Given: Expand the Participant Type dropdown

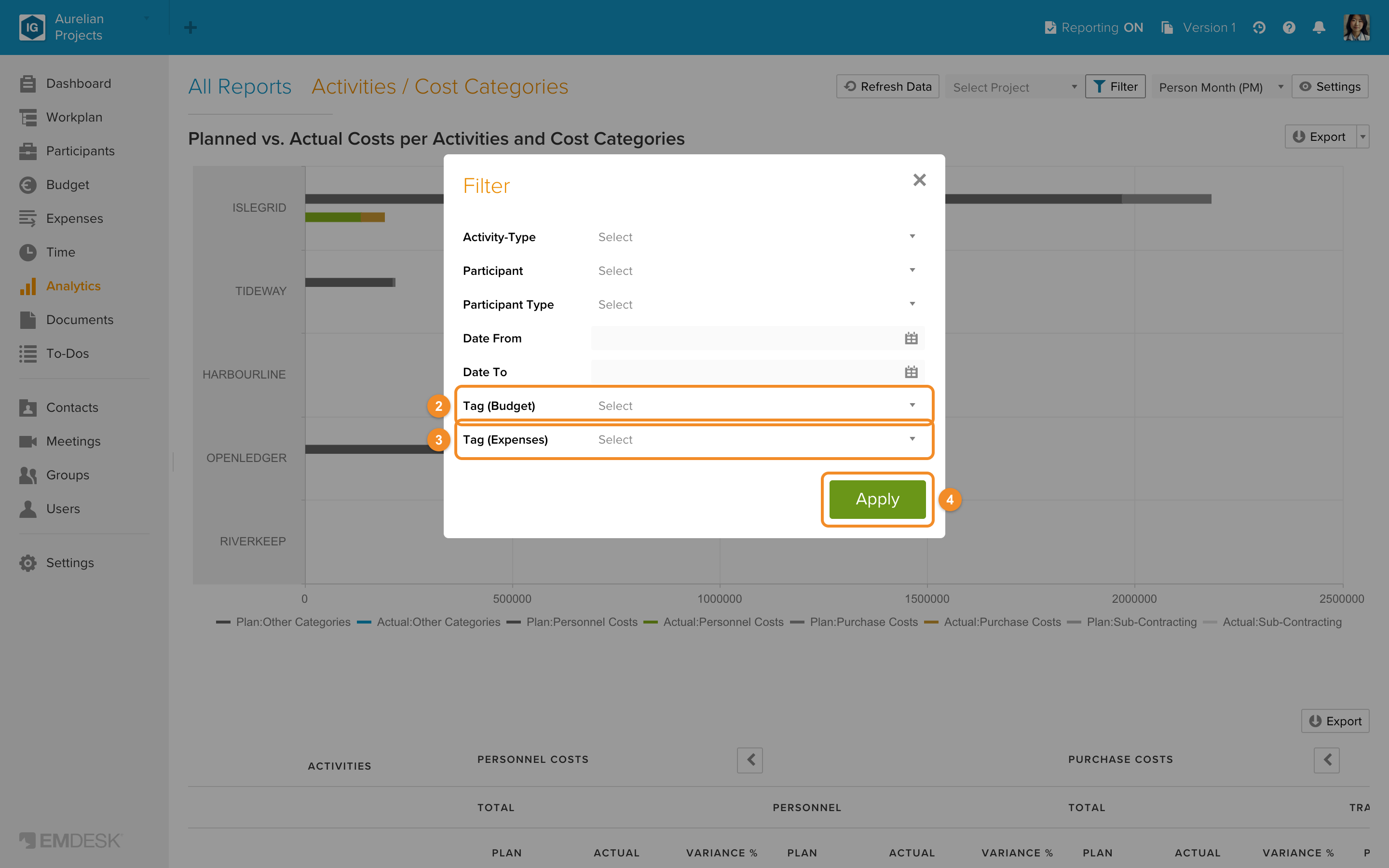Looking at the screenshot, I should pyautogui.click(x=758, y=304).
